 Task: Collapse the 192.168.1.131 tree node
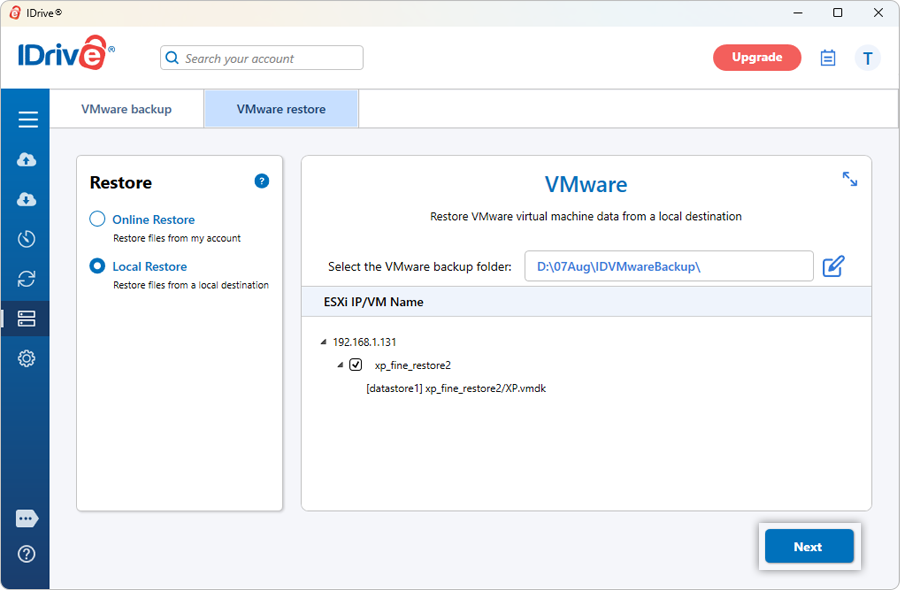(x=323, y=342)
